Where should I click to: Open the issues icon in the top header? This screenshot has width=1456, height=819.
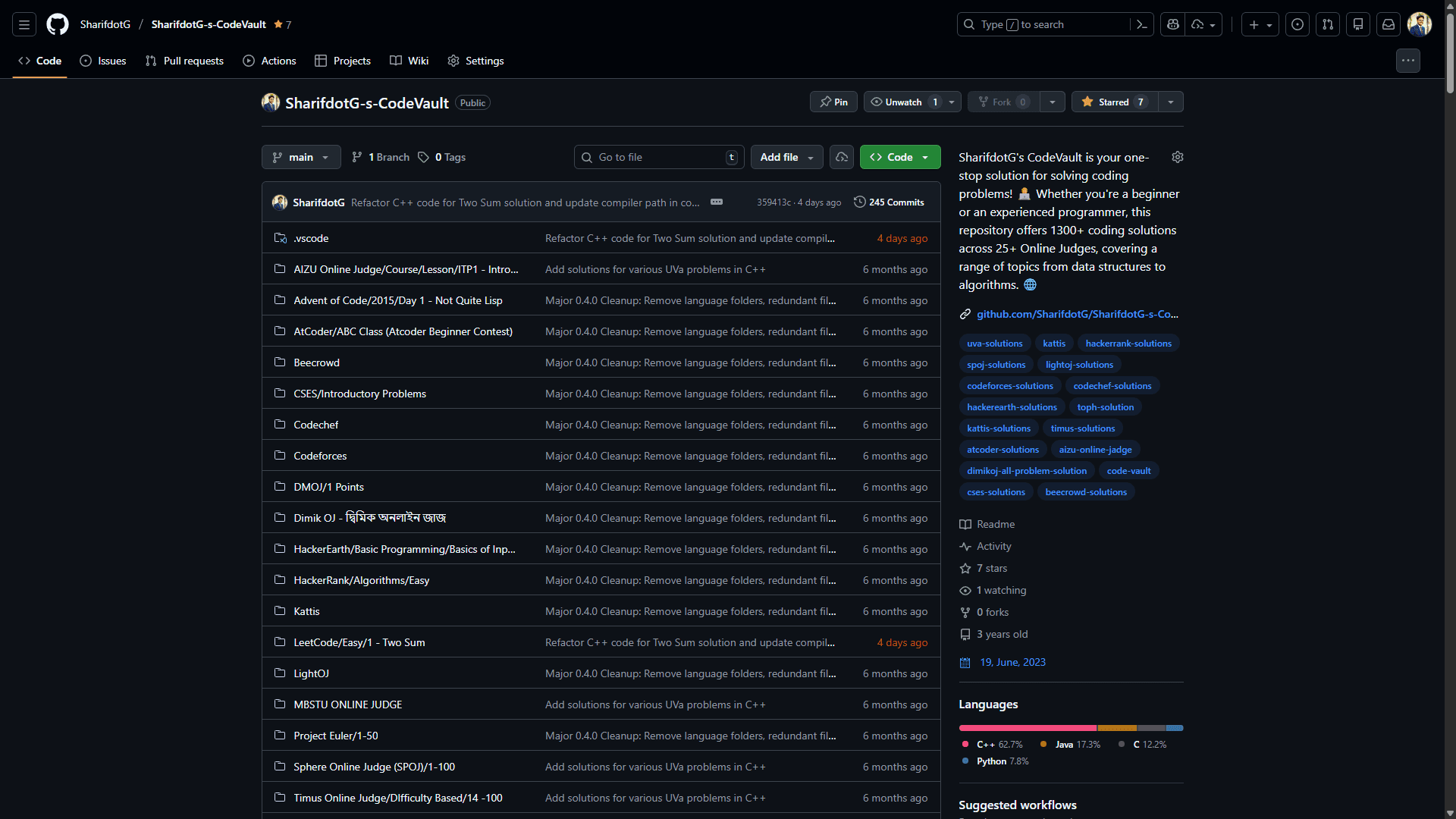coord(1298,24)
